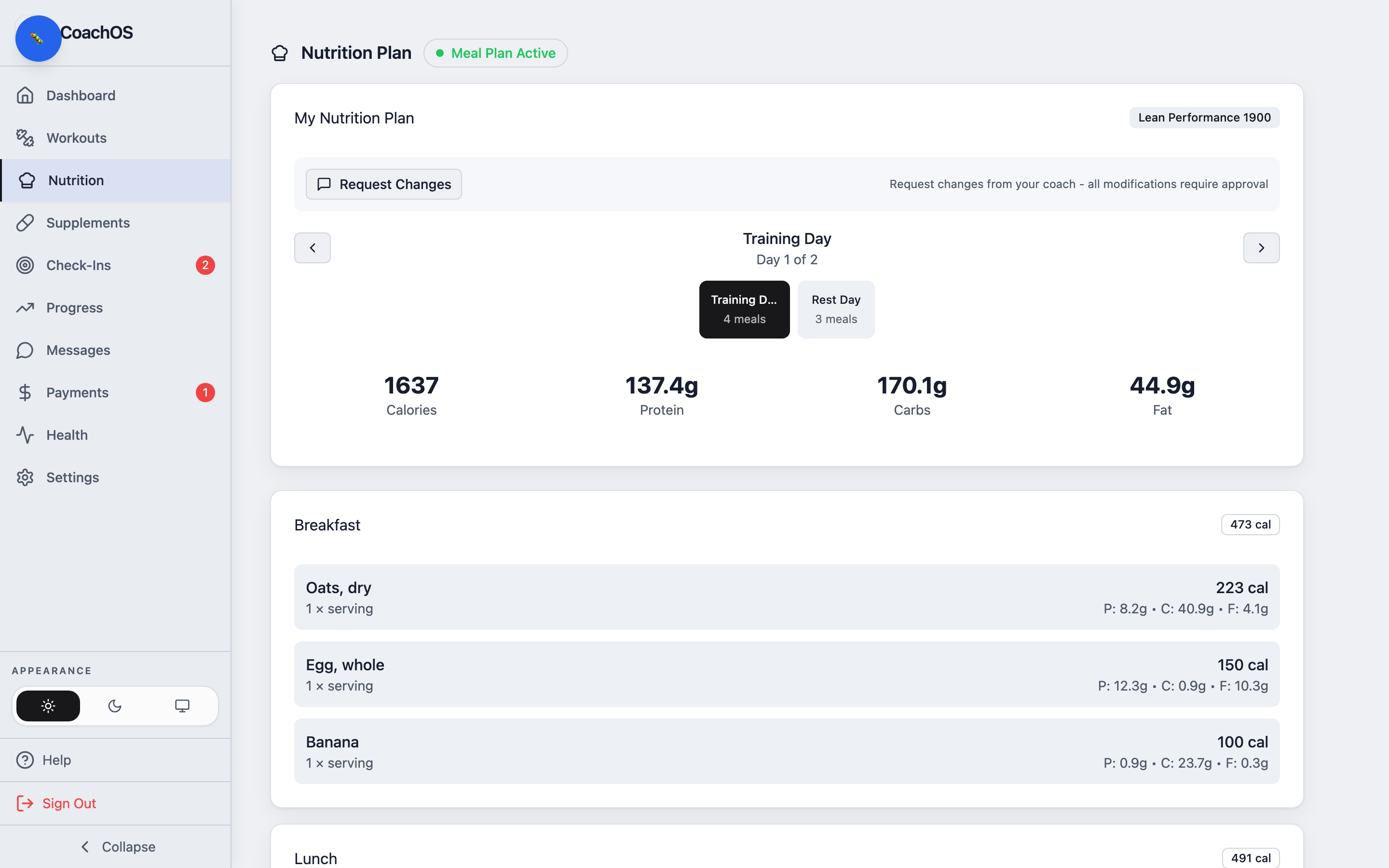This screenshot has width=1389, height=868.
Task: Click the Meal Plan Active status pill
Action: click(x=495, y=54)
